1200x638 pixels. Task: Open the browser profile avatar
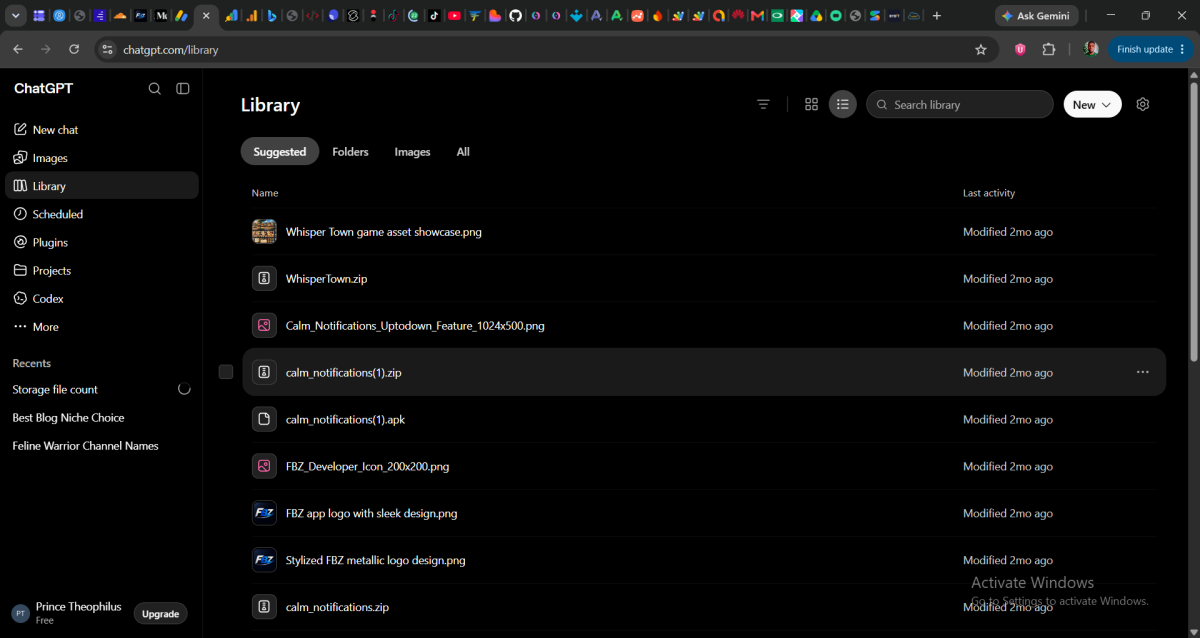tap(1090, 49)
